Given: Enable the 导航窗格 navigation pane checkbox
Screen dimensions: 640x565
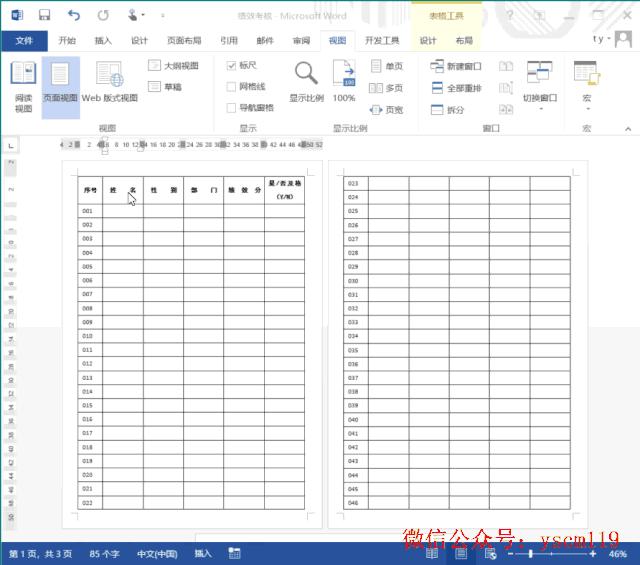Looking at the screenshot, I should tap(231, 108).
